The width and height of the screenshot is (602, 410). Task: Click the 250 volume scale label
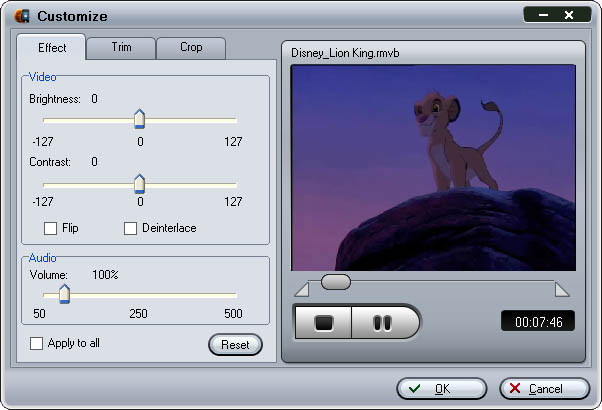(138, 314)
